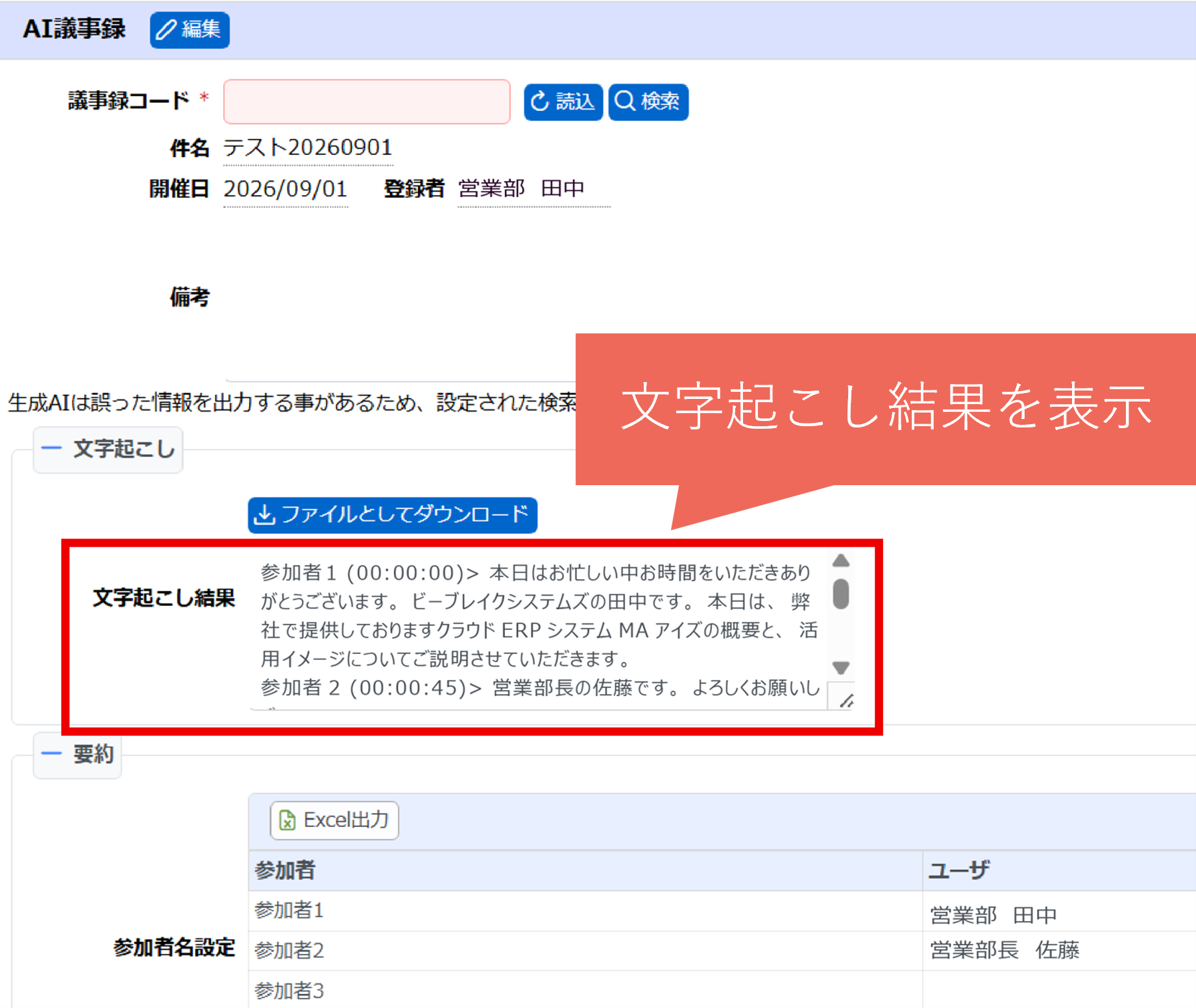Select the 参加者2 row cell
The width and height of the screenshot is (1196, 1008).
(585, 951)
